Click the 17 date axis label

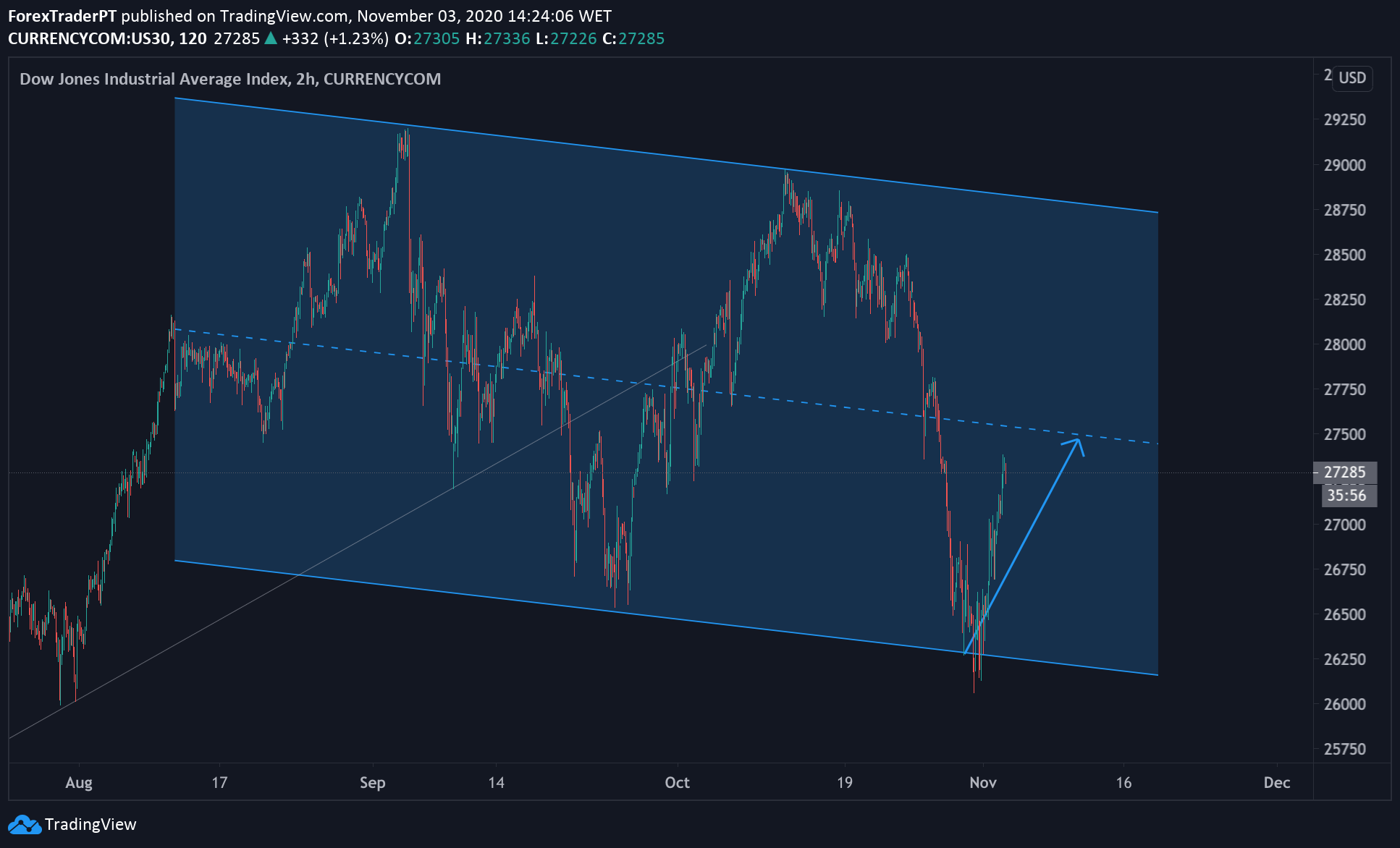(x=219, y=782)
